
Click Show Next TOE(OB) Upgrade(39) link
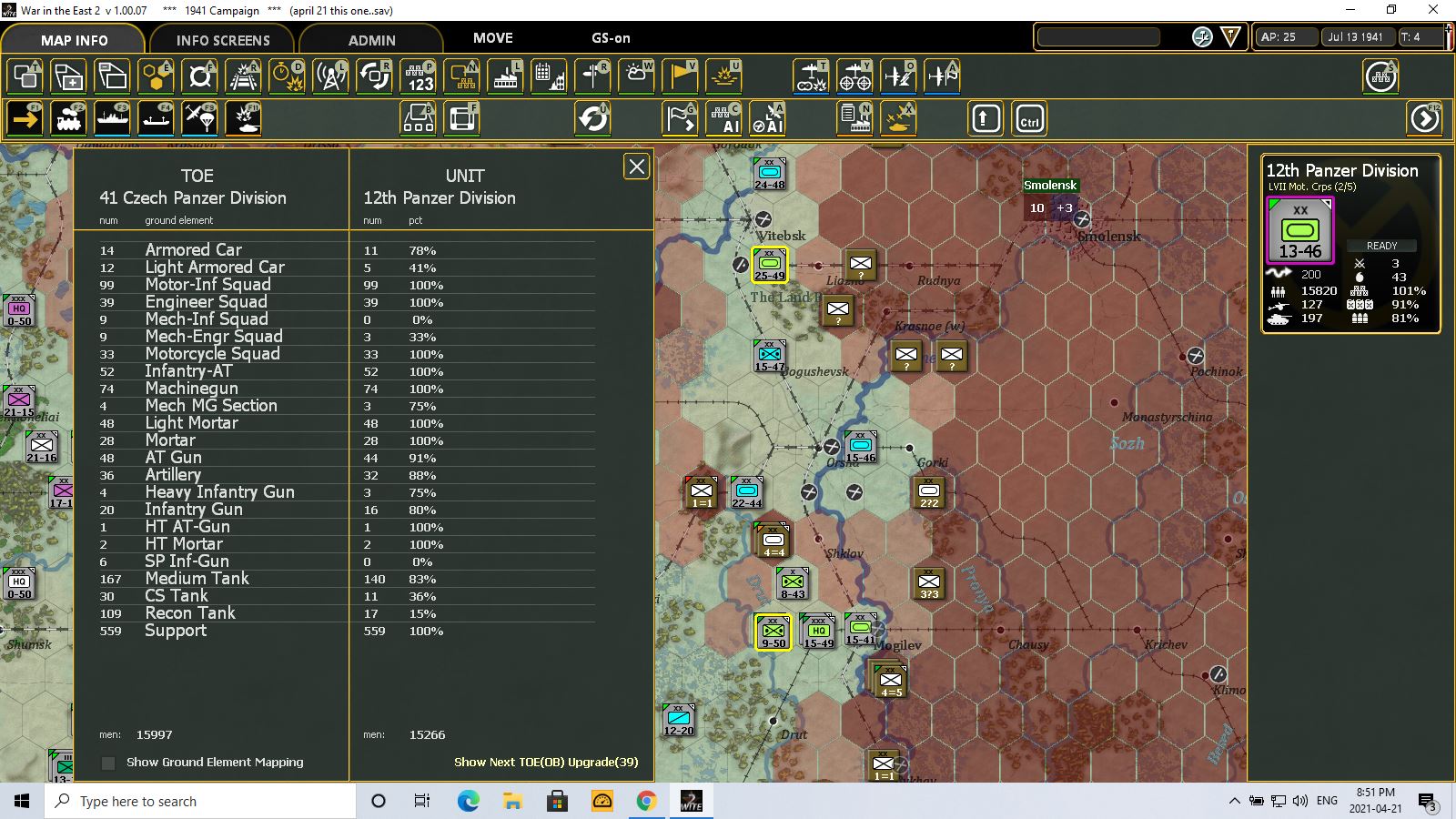point(546,763)
